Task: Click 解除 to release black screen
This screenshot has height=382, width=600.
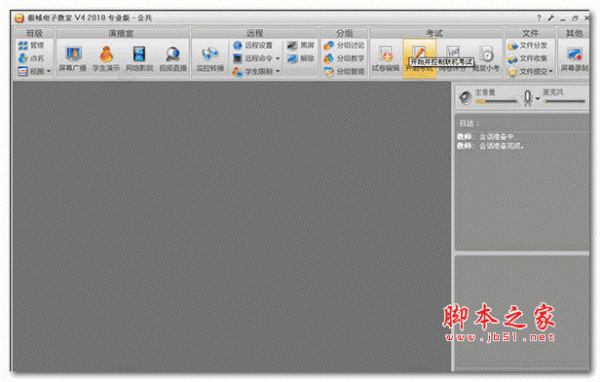Action: click(300, 58)
